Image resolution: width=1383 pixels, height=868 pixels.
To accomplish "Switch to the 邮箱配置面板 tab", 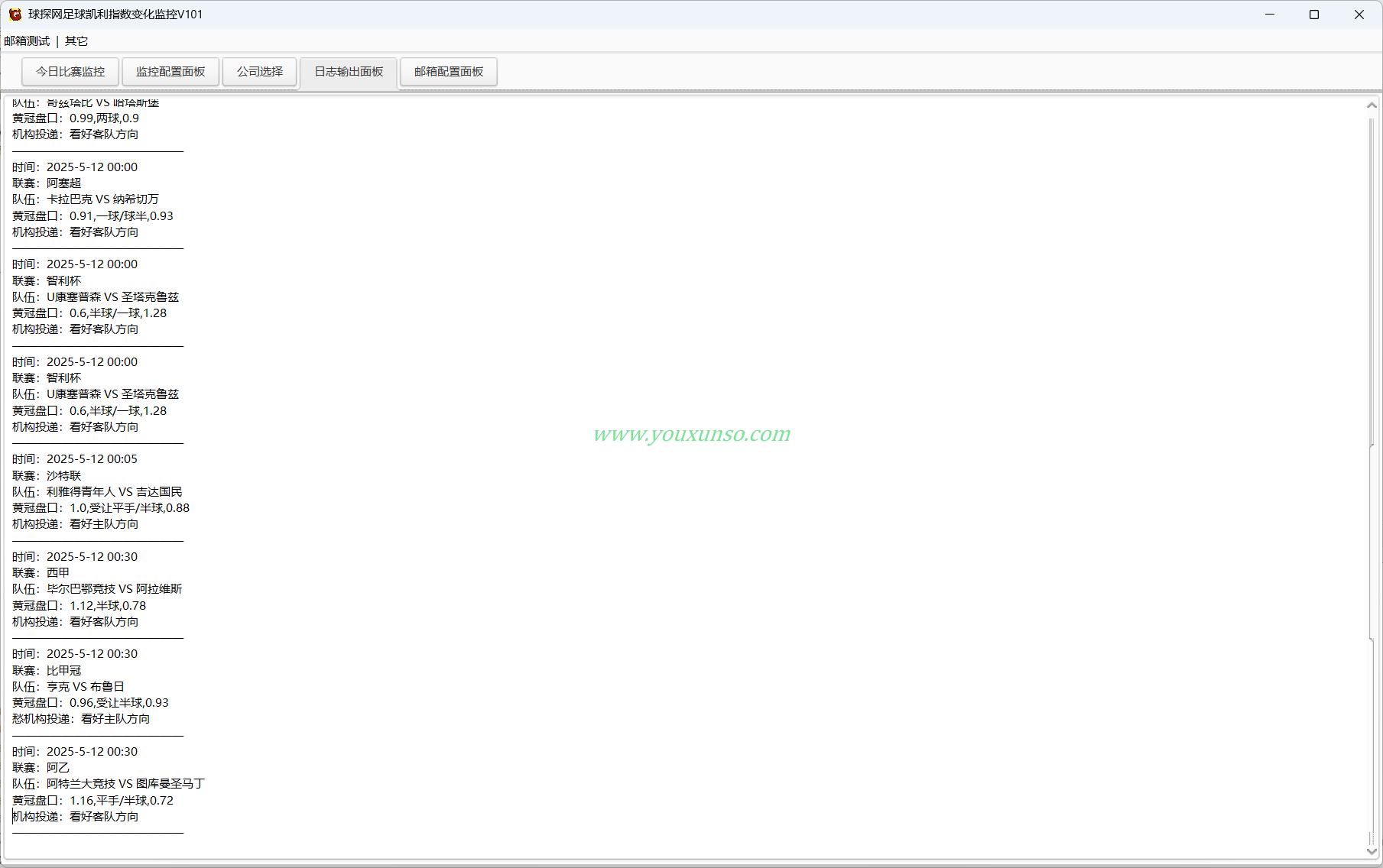I will (x=449, y=72).
